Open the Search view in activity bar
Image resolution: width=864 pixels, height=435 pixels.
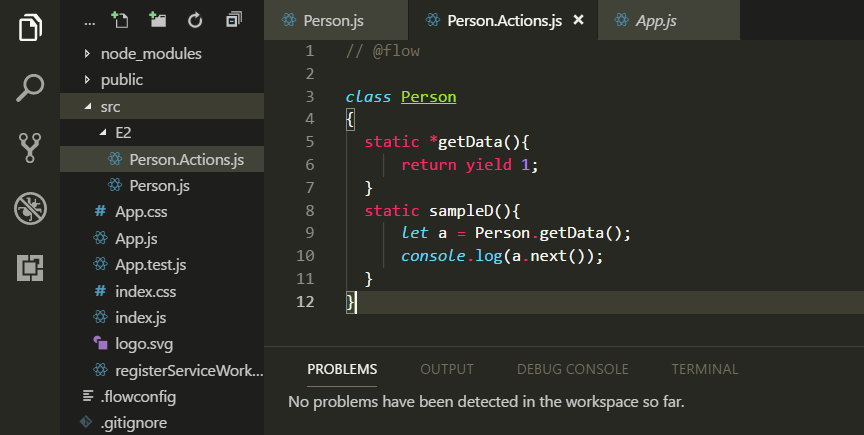coord(31,88)
